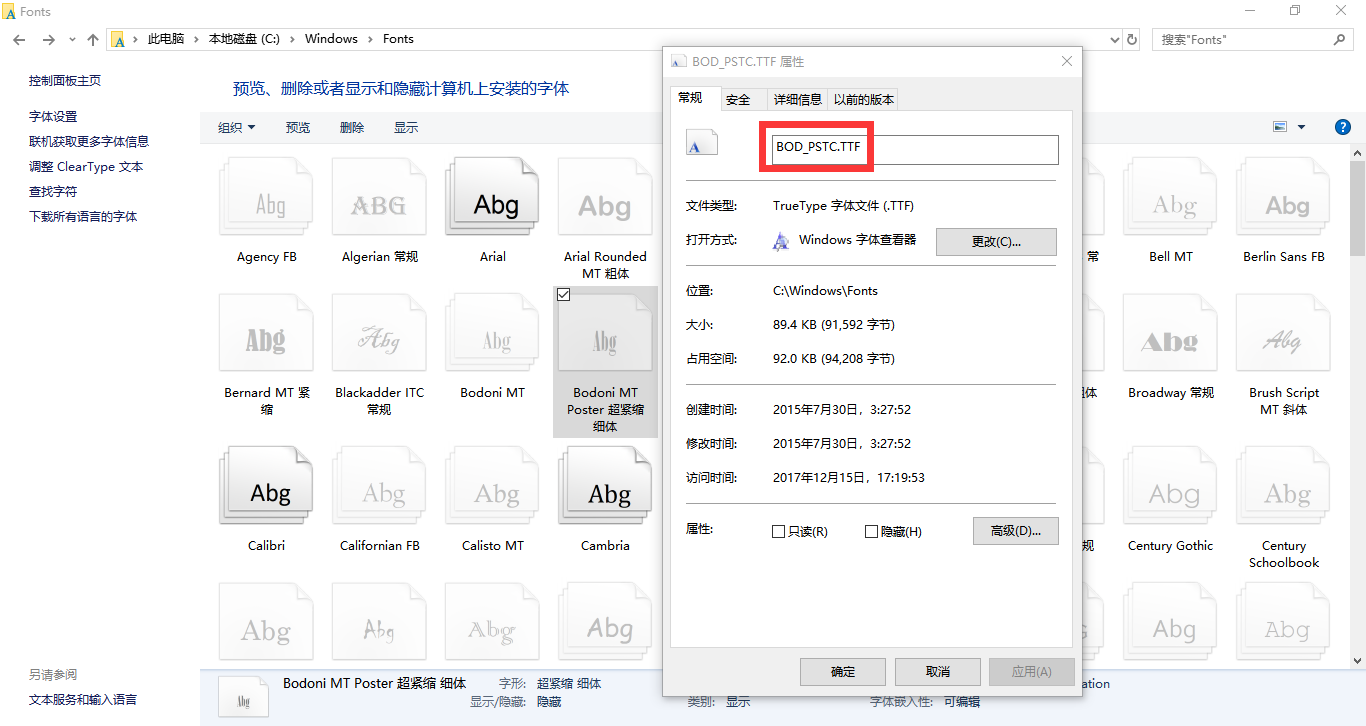Click the 更改(C)... button
The image size is (1366, 726).
(996, 241)
